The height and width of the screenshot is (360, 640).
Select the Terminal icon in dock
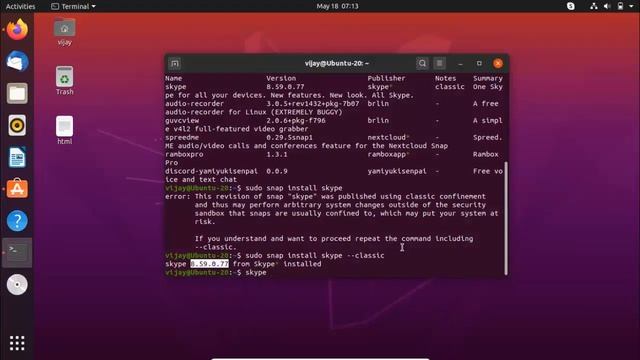click(17, 253)
